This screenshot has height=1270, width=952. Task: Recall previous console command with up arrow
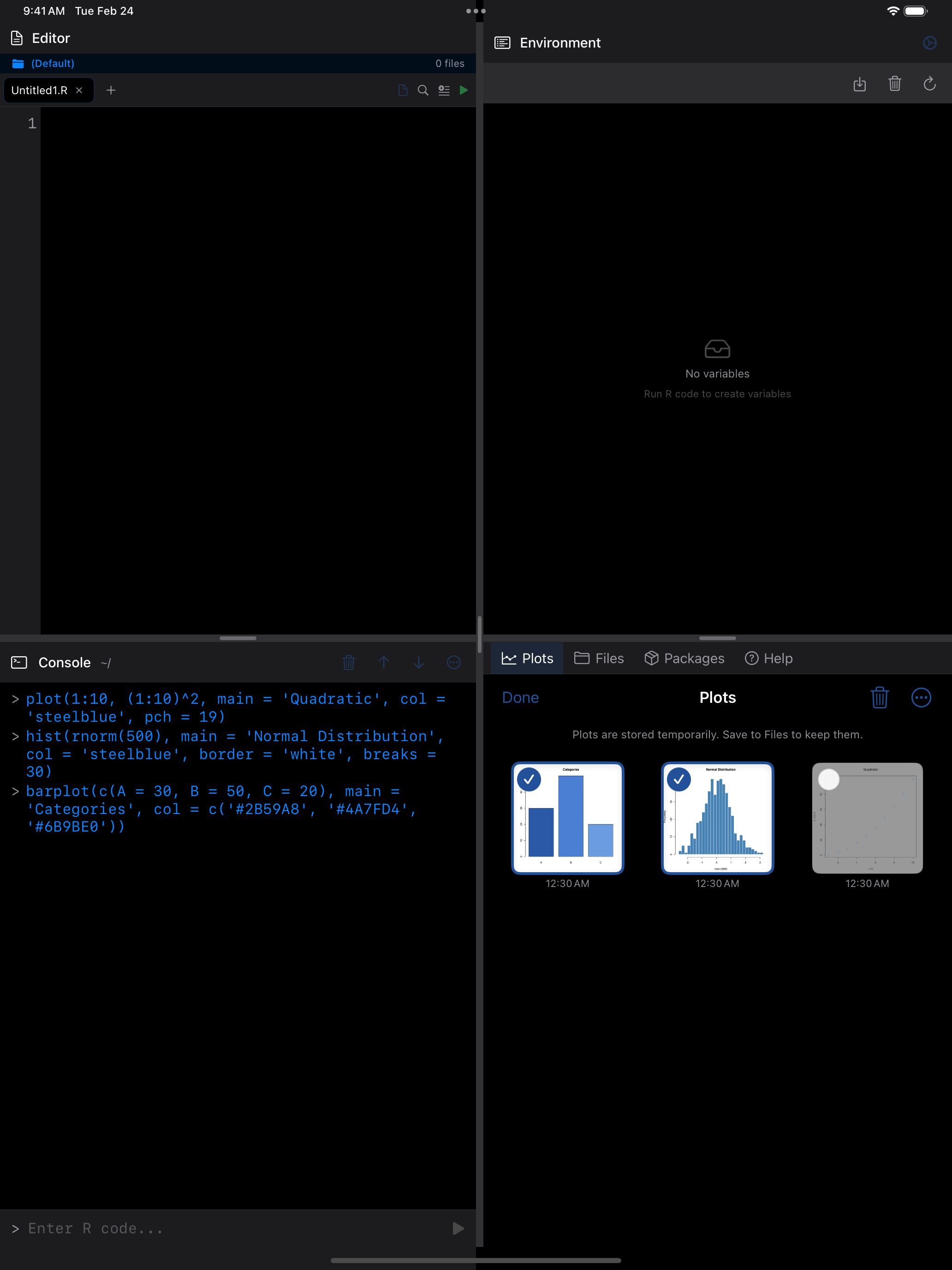coord(384,662)
